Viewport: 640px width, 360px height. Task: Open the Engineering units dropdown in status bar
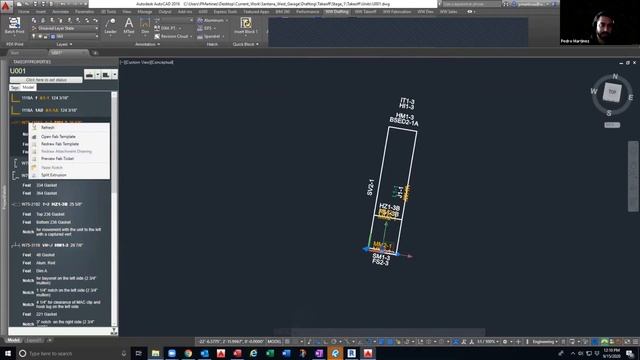point(545,341)
